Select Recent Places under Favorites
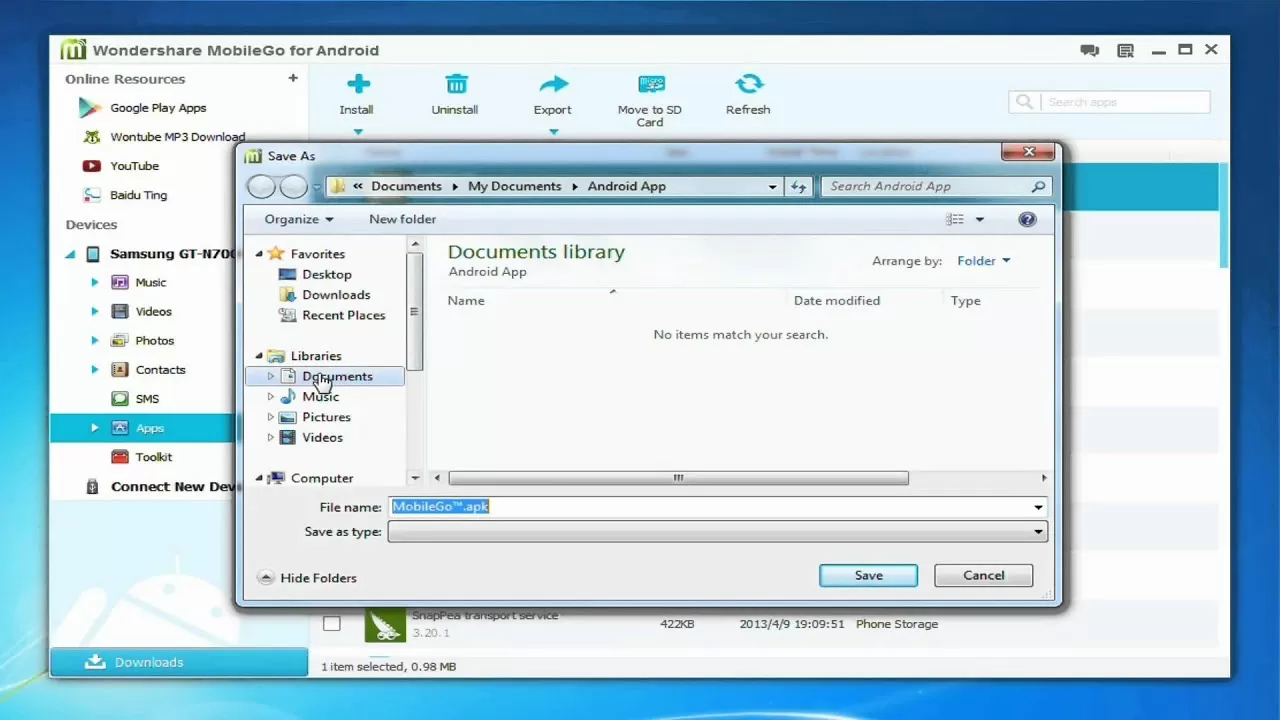1280x720 pixels. [343, 315]
